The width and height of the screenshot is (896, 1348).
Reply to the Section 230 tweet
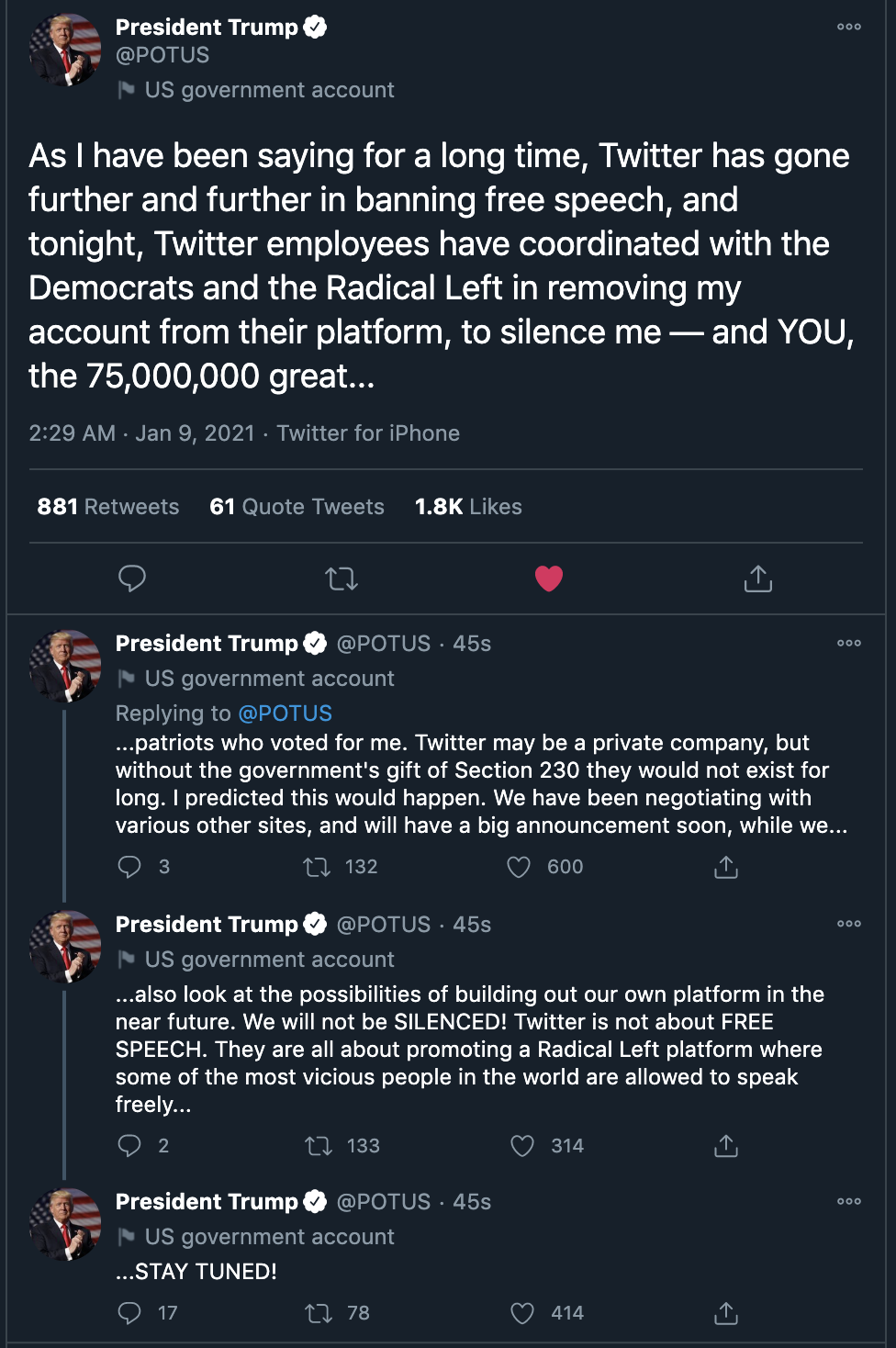130,867
